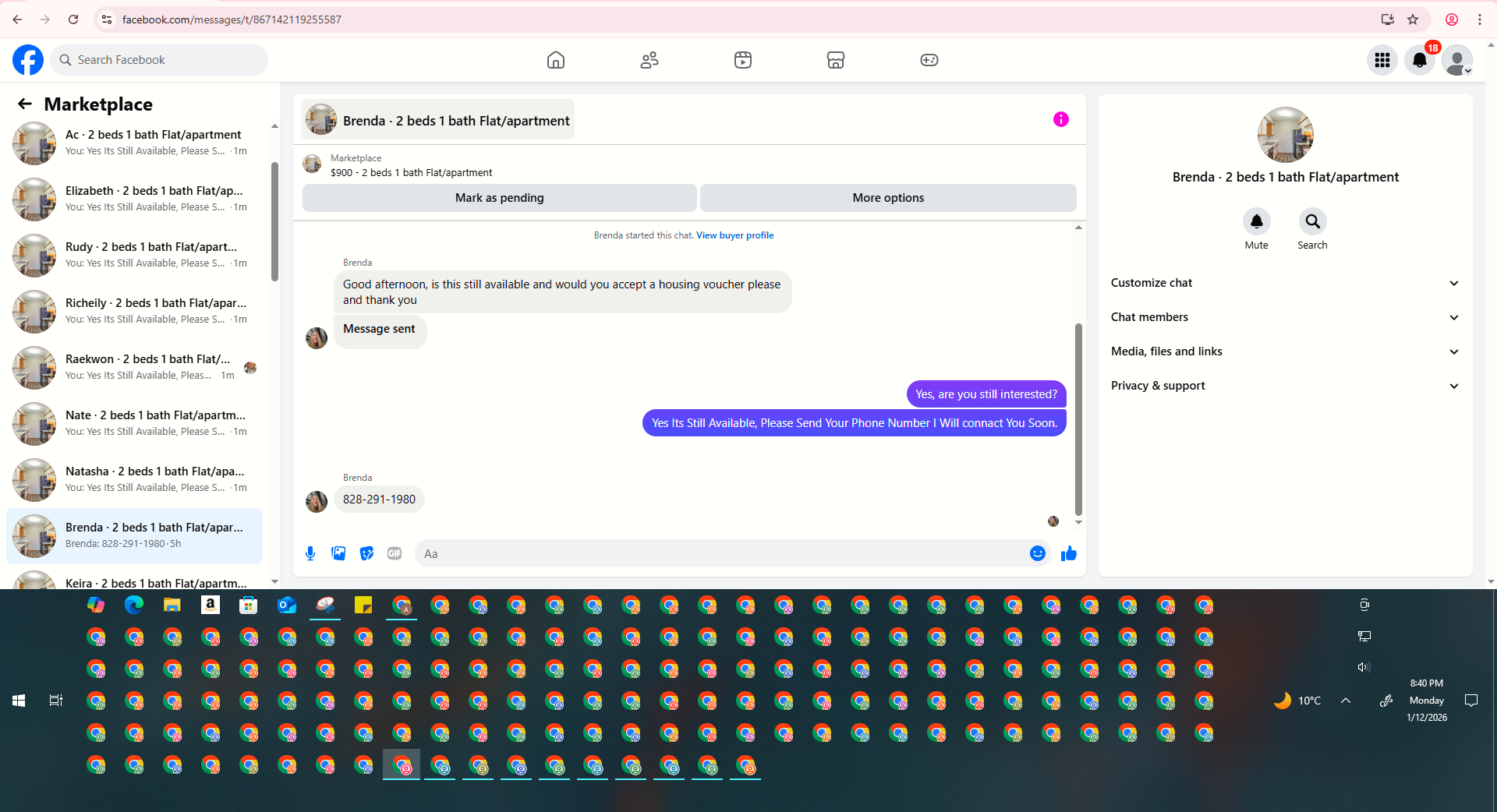Open File Explorer from the taskbar
Viewport: 1497px width, 812px height.
(x=172, y=605)
